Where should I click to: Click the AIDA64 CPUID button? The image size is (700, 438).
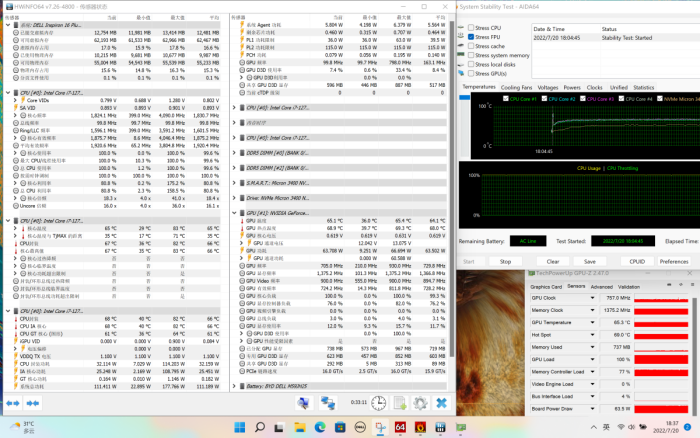tap(637, 262)
